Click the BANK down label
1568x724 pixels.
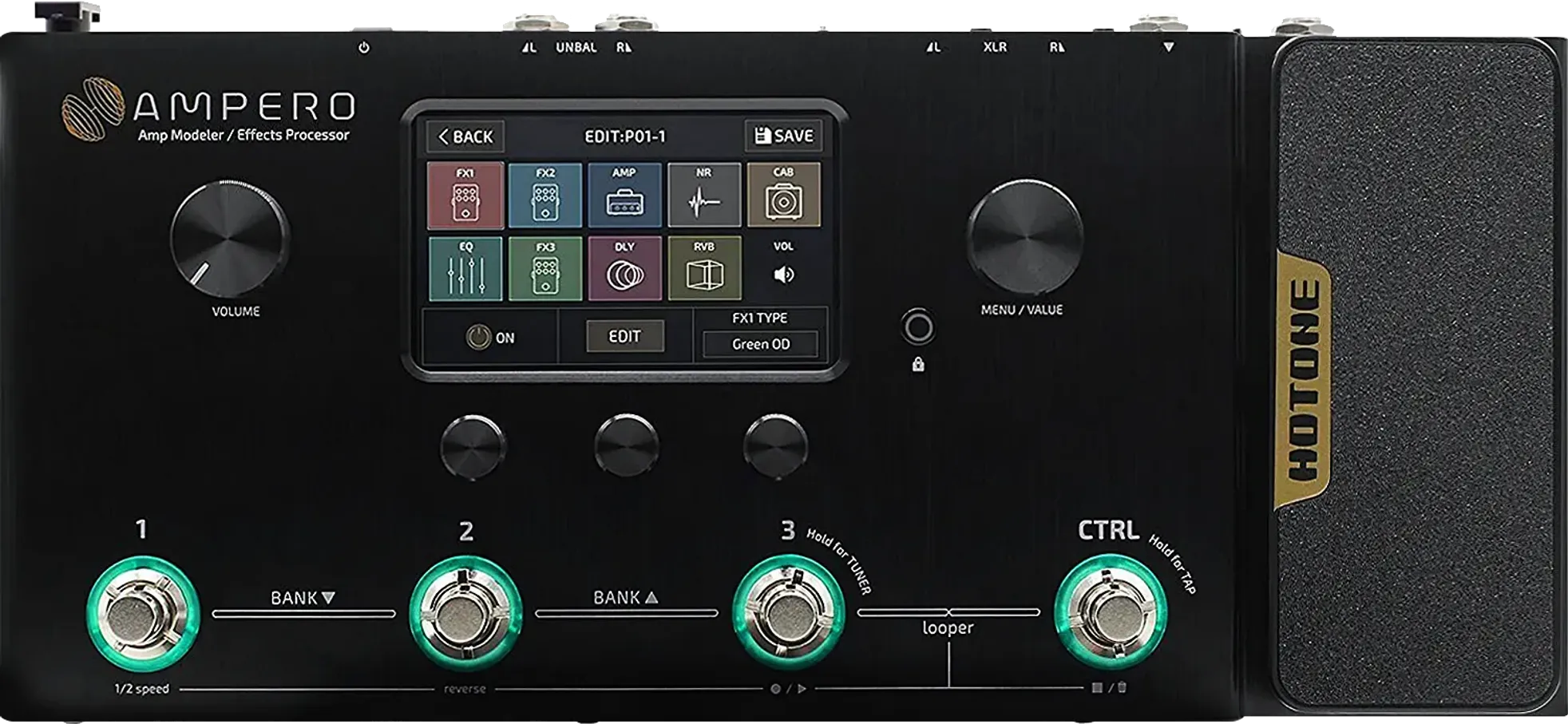pos(303,598)
